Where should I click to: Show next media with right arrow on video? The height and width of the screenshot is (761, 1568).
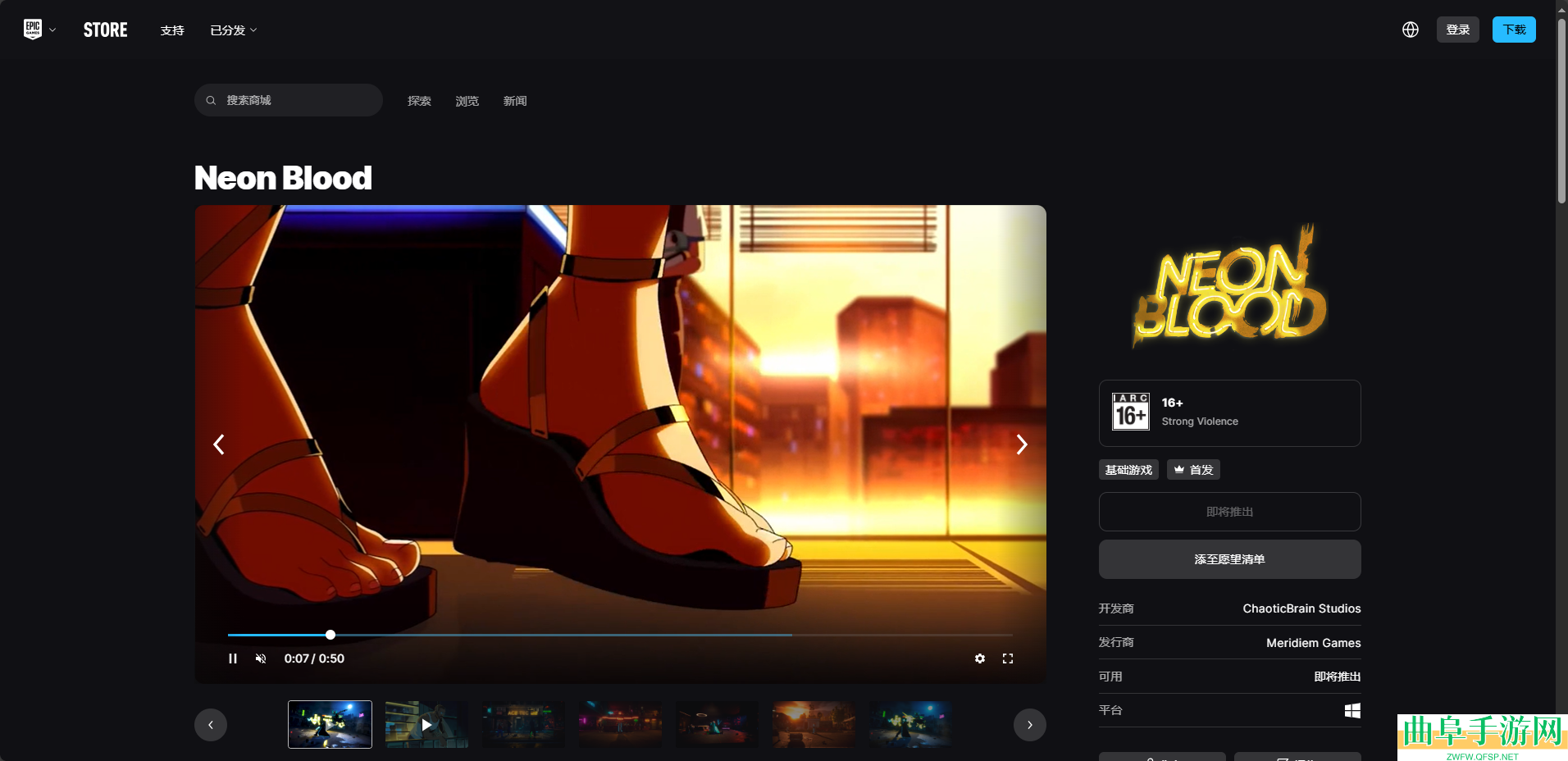pos(1021,444)
